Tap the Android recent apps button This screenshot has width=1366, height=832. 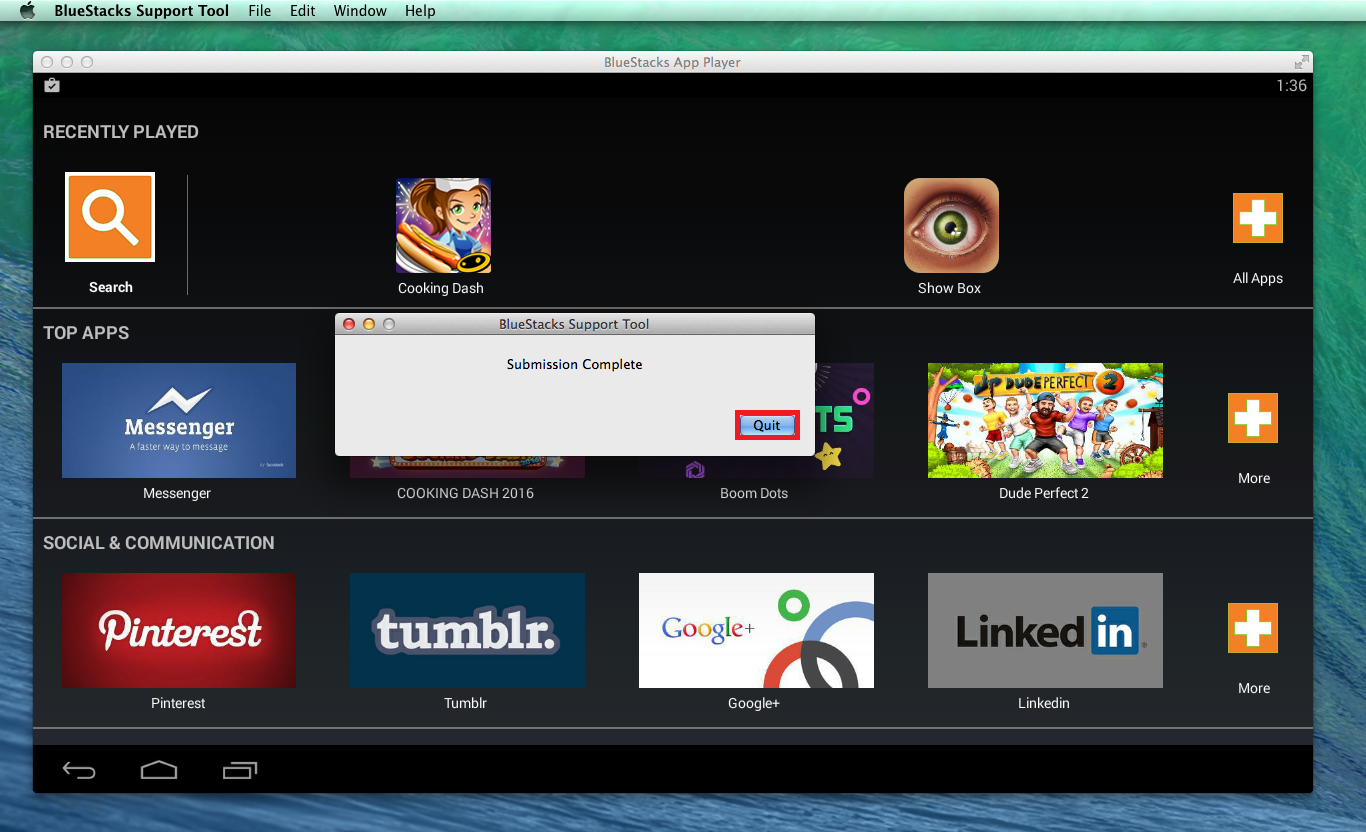pos(240,770)
